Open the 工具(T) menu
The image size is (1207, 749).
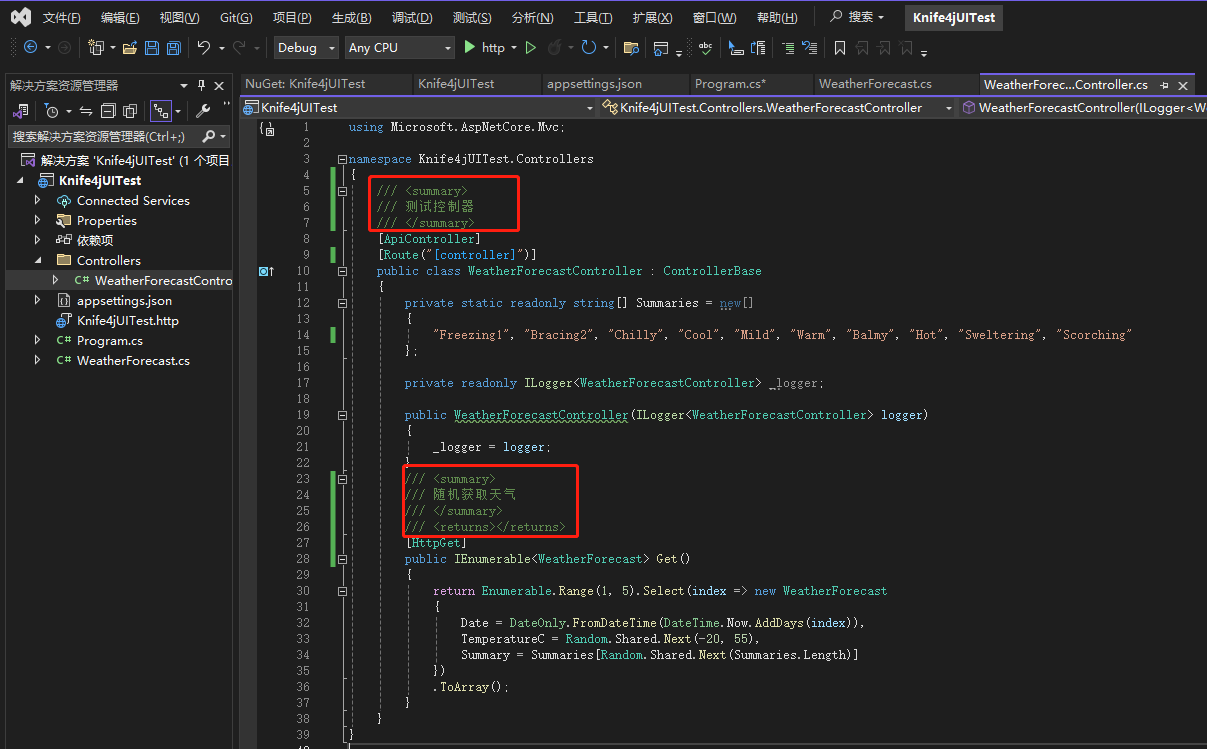coord(593,18)
